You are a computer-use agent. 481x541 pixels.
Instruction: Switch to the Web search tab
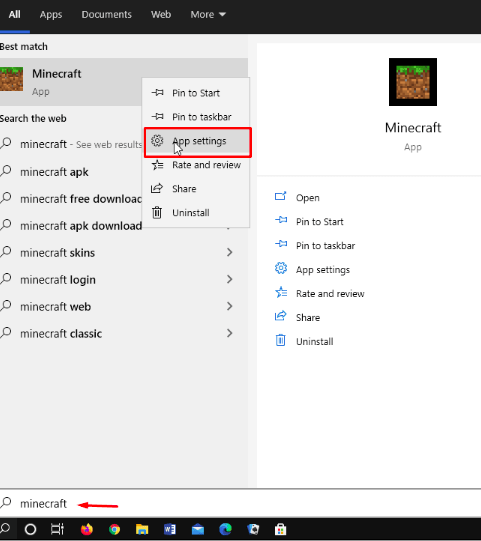pyautogui.click(x=161, y=14)
